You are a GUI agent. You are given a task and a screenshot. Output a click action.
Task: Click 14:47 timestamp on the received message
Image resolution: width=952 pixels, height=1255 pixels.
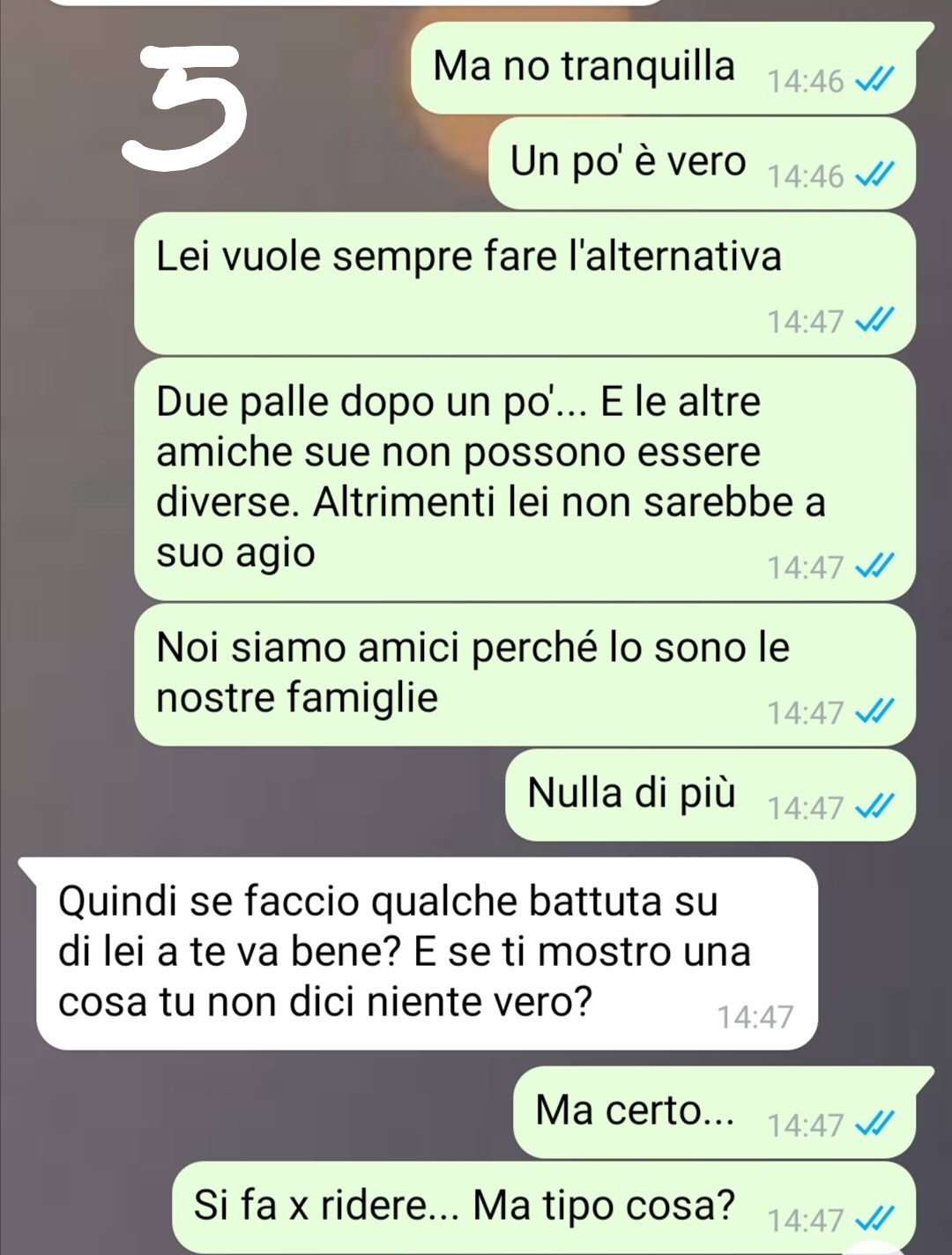click(755, 1017)
